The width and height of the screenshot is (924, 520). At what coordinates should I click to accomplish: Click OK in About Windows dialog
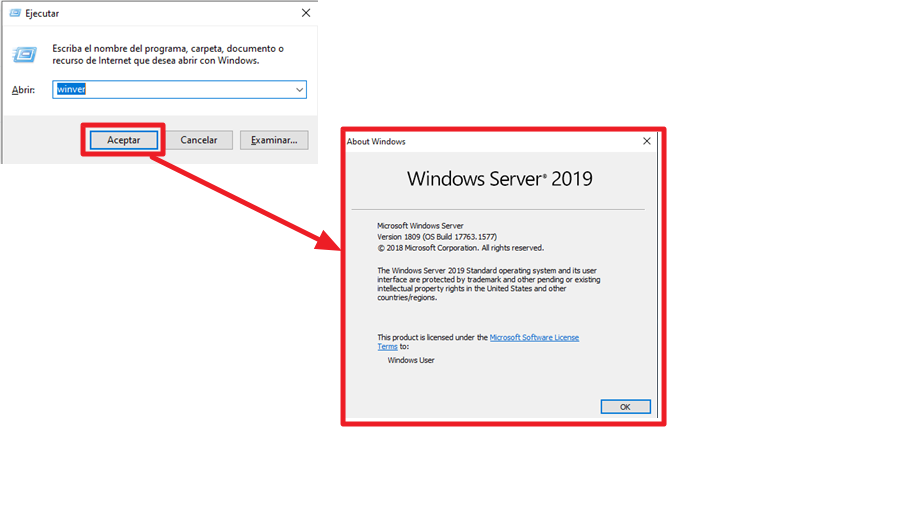click(625, 407)
